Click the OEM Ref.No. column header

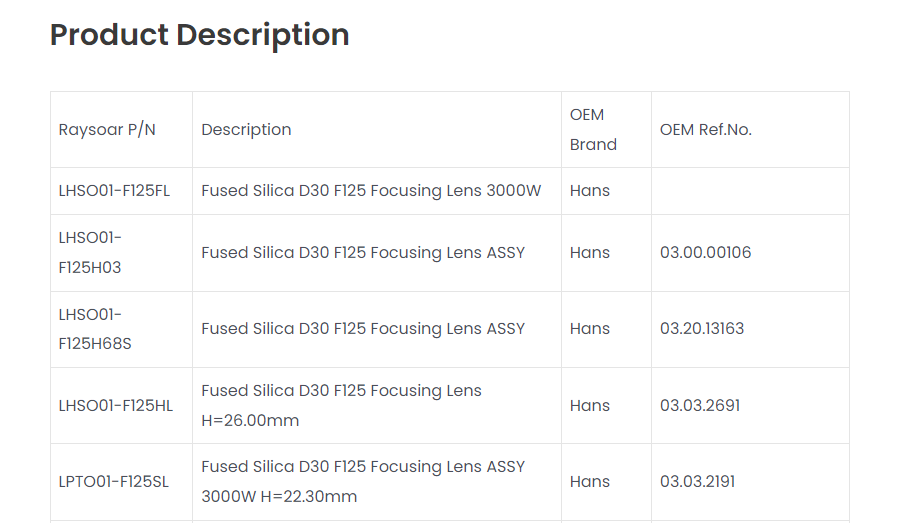(x=705, y=130)
